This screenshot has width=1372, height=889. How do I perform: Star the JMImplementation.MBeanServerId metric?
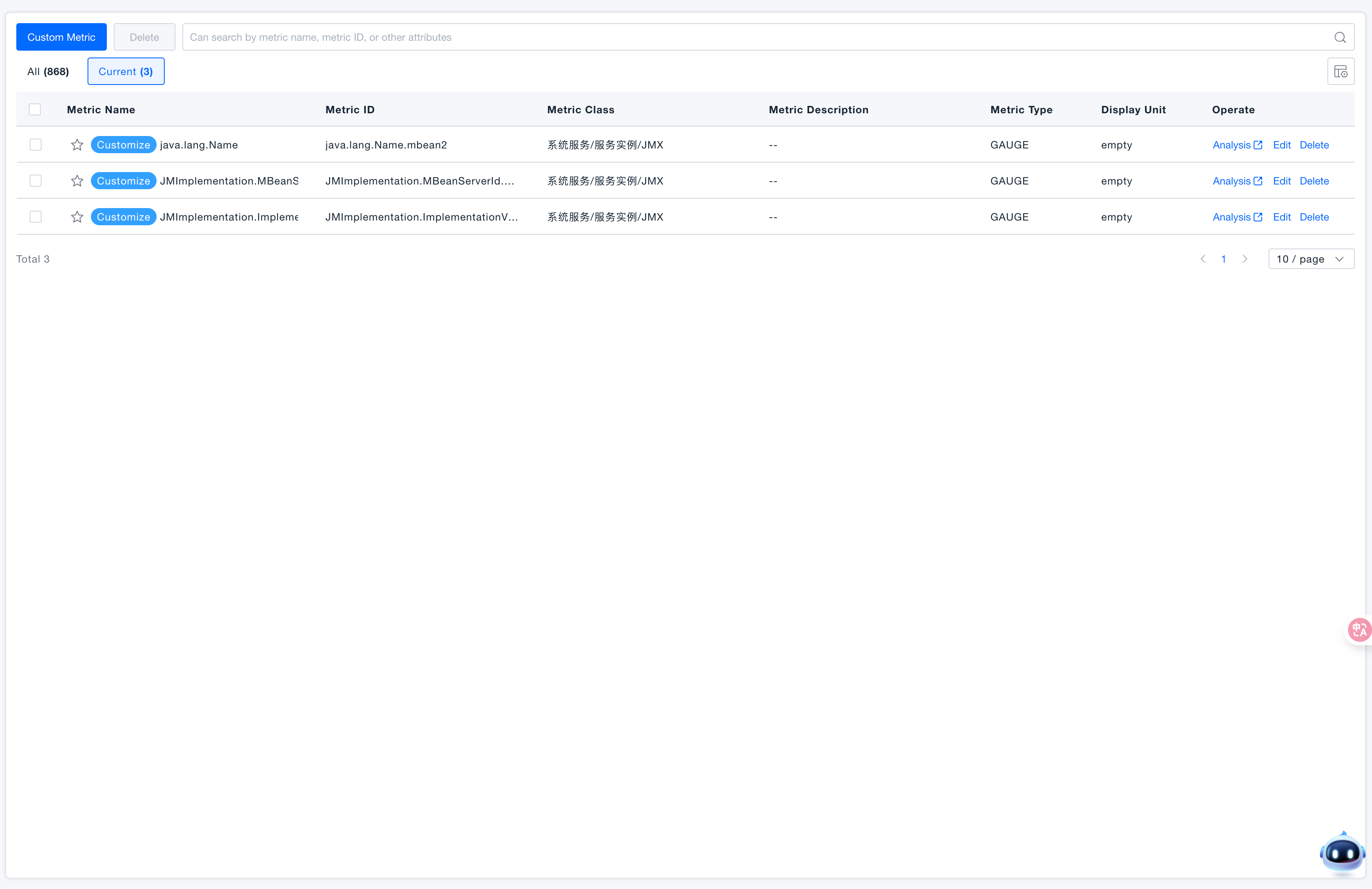coord(77,181)
